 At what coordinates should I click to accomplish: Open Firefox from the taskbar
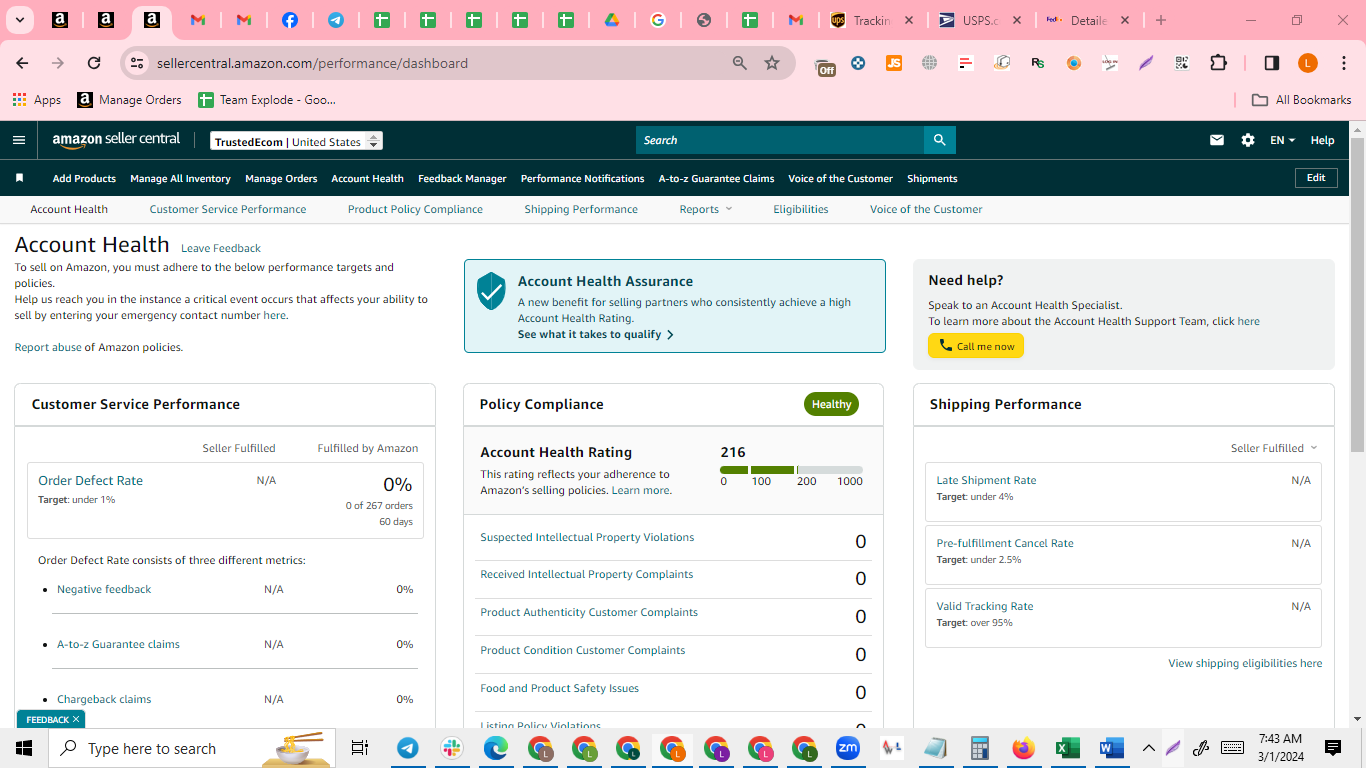1023,748
